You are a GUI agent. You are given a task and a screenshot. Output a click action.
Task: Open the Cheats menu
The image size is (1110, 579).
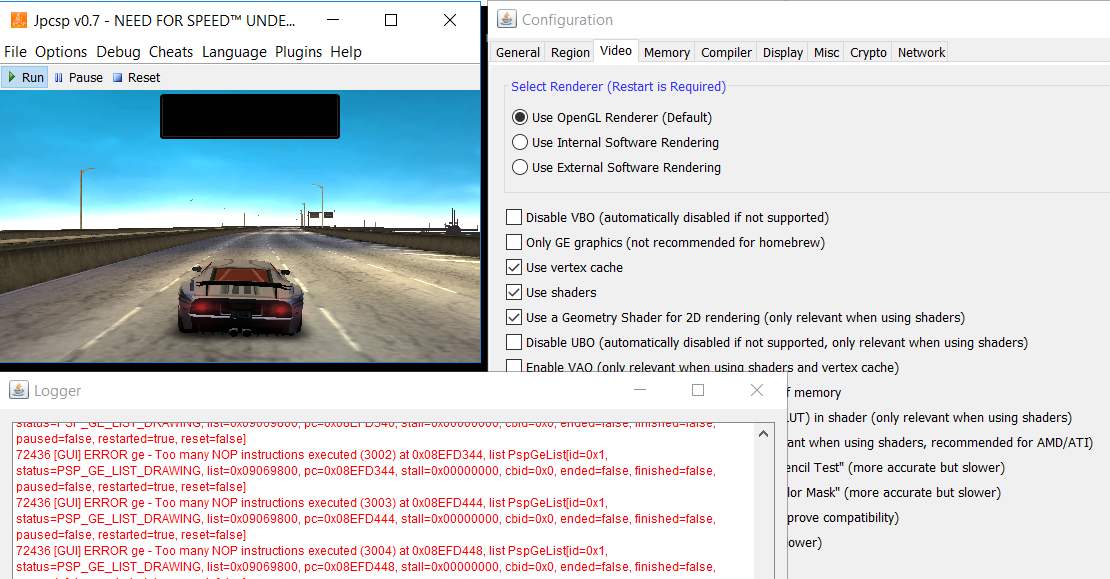click(171, 52)
